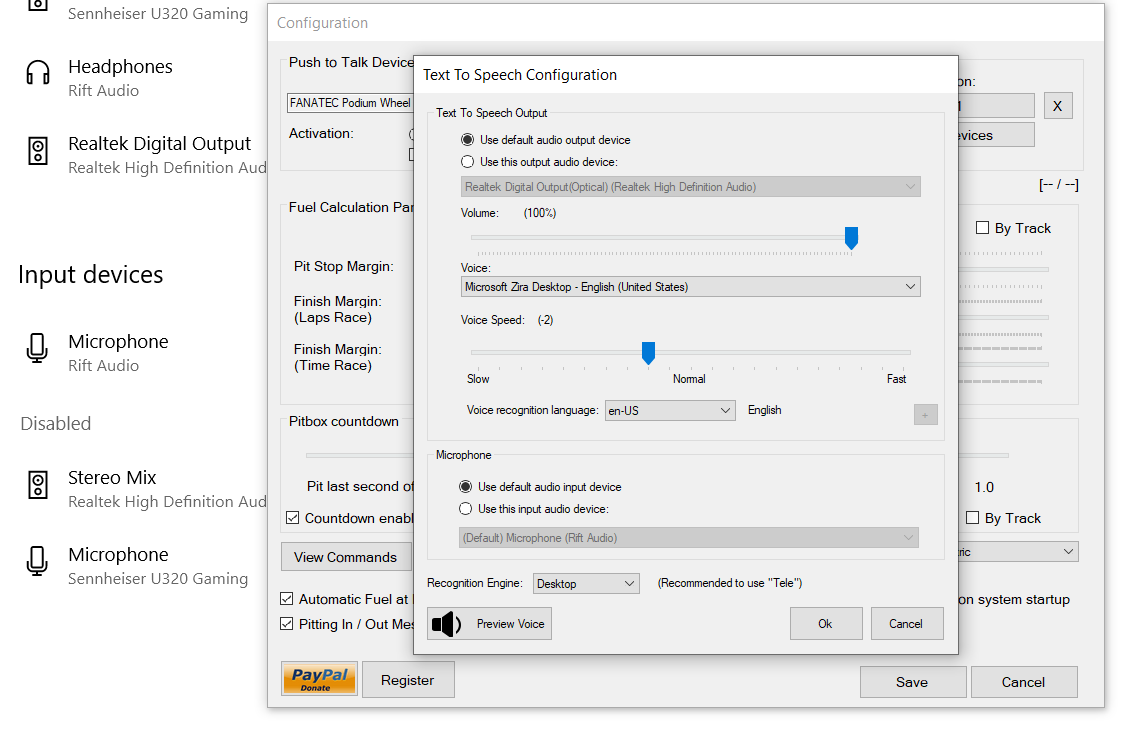Click the Rift Audio Microphone input icon
This screenshot has width=1125, height=736.
pos(37,348)
